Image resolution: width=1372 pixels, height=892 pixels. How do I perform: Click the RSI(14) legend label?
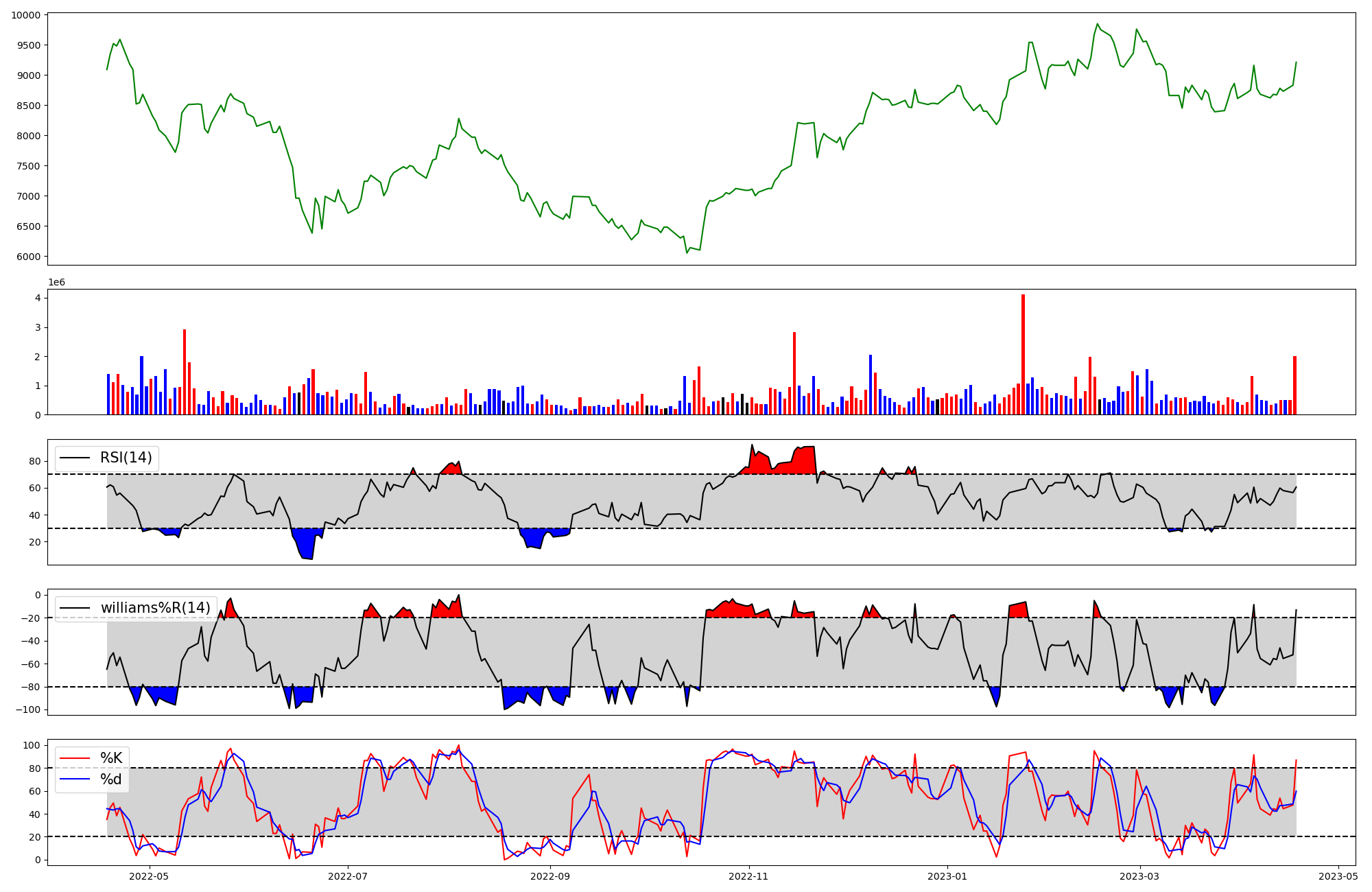(126, 458)
